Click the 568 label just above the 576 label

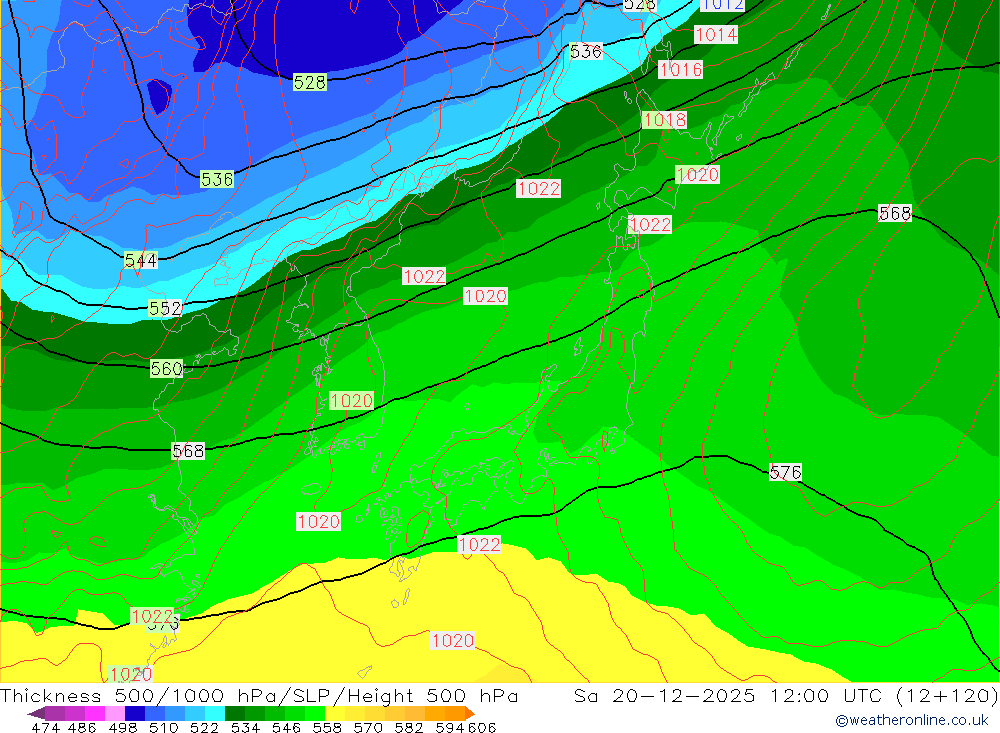tap(895, 214)
